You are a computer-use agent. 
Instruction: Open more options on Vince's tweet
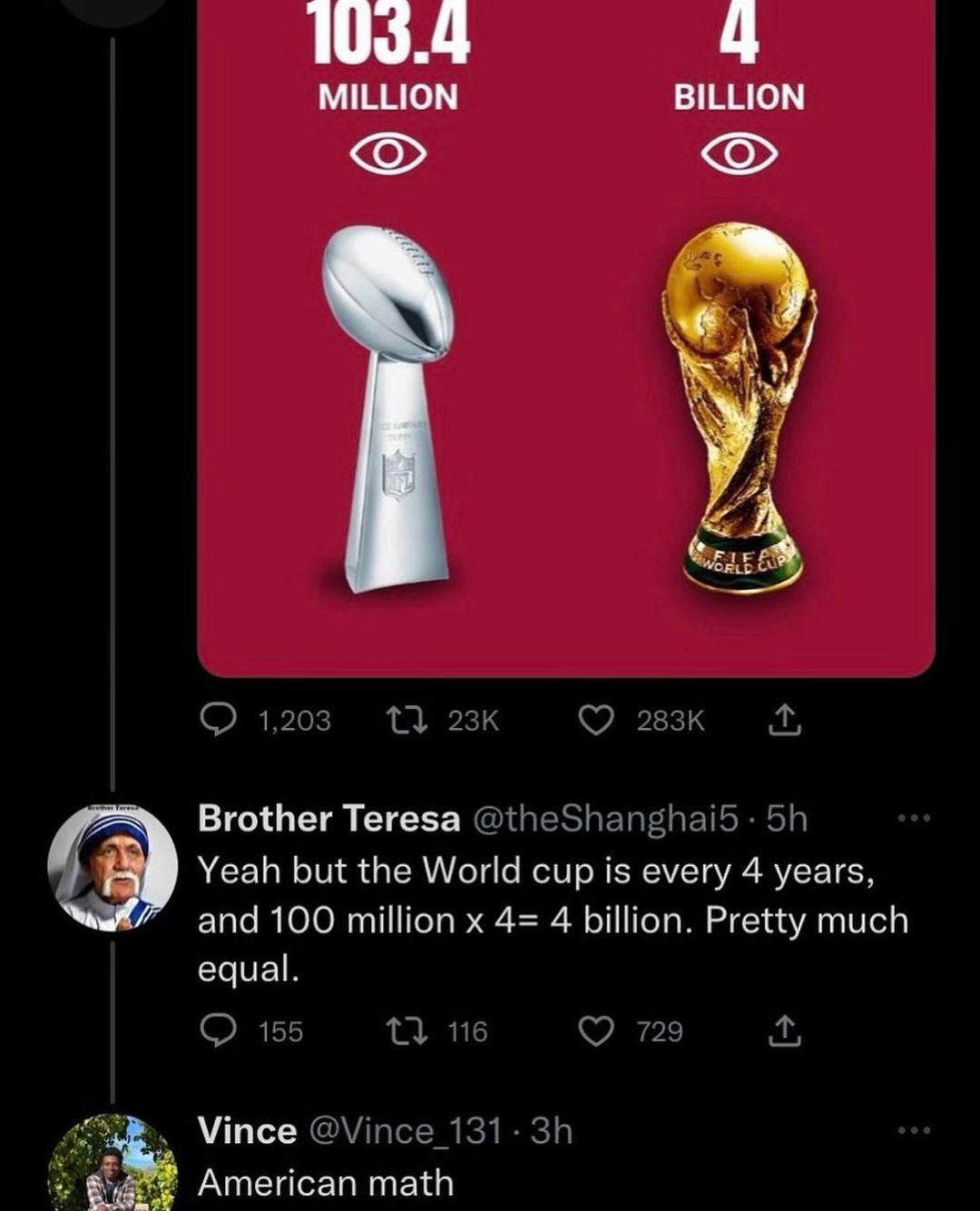click(x=914, y=1130)
